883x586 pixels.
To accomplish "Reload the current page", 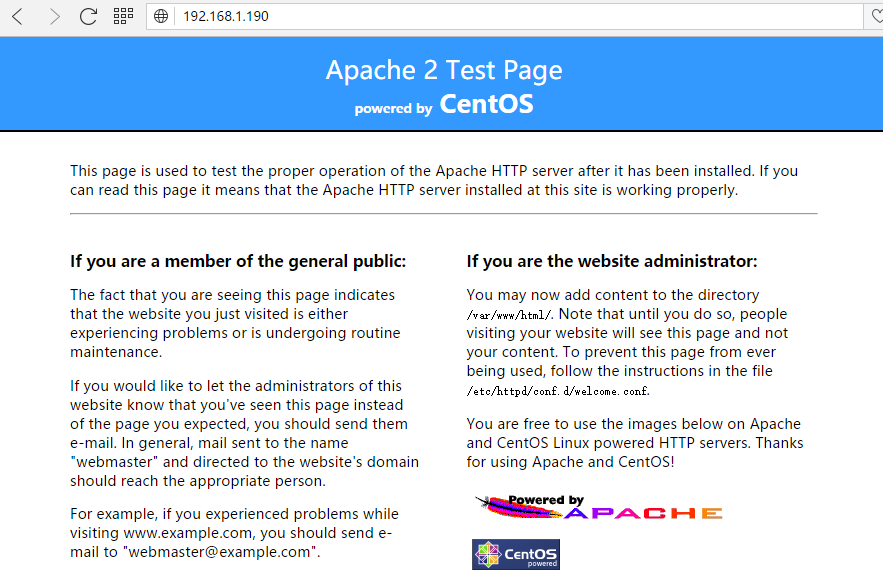I will 88,16.
